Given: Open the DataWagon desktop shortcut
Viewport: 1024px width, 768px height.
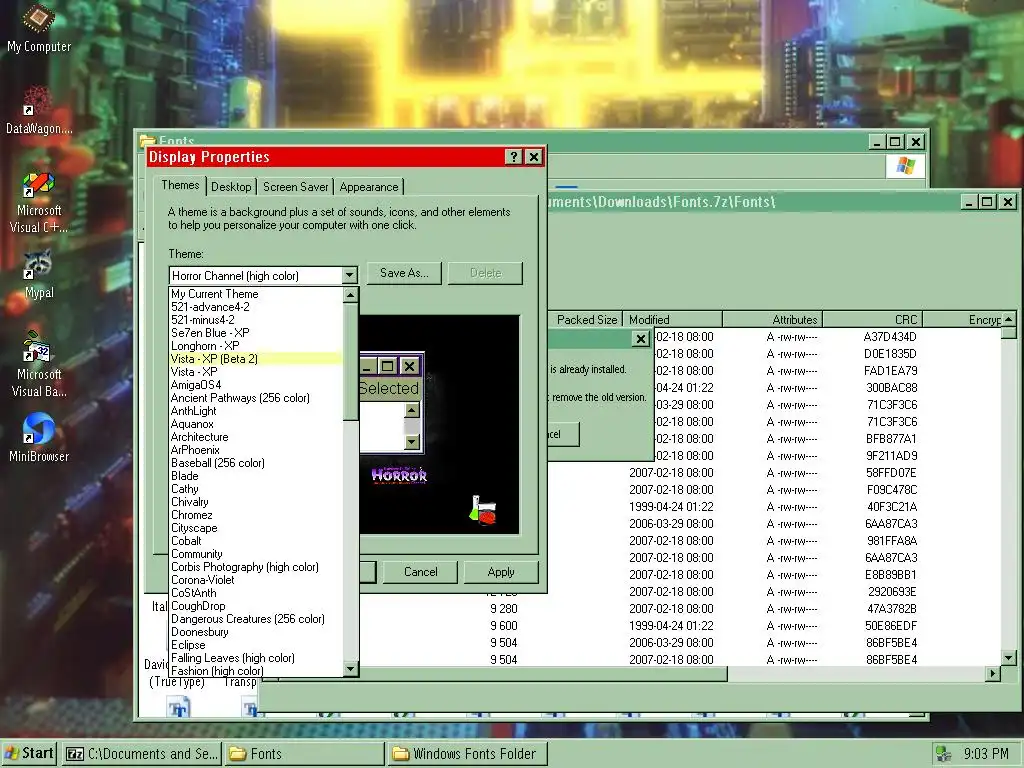Looking at the screenshot, I should click(x=39, y=110).
